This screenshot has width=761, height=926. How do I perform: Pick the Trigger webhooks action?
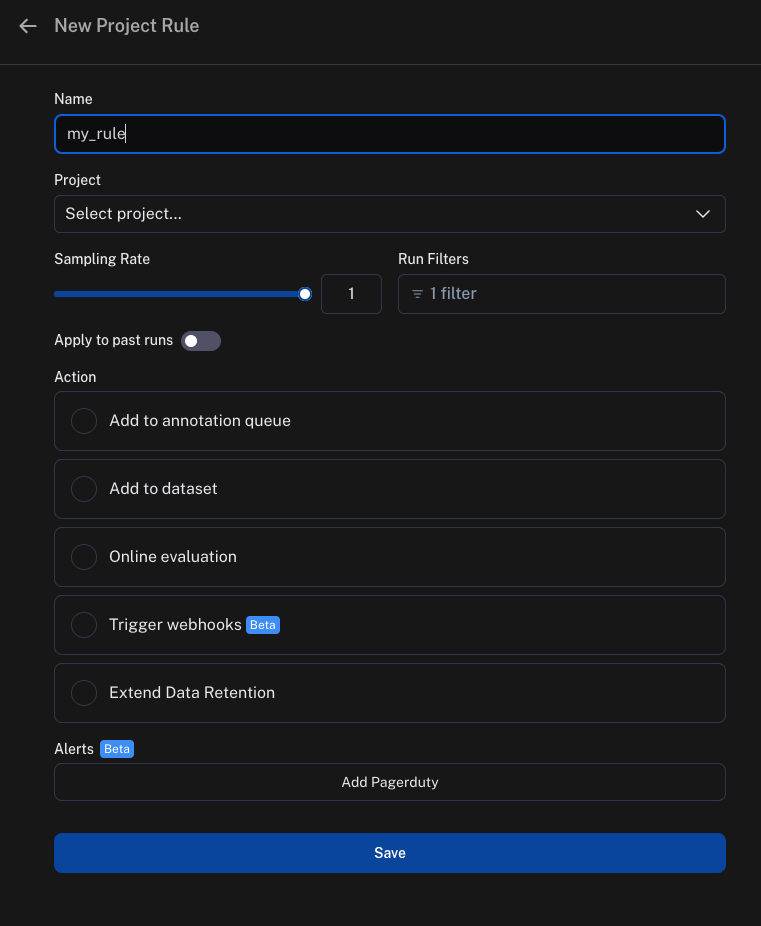click(x=84, y=625)
